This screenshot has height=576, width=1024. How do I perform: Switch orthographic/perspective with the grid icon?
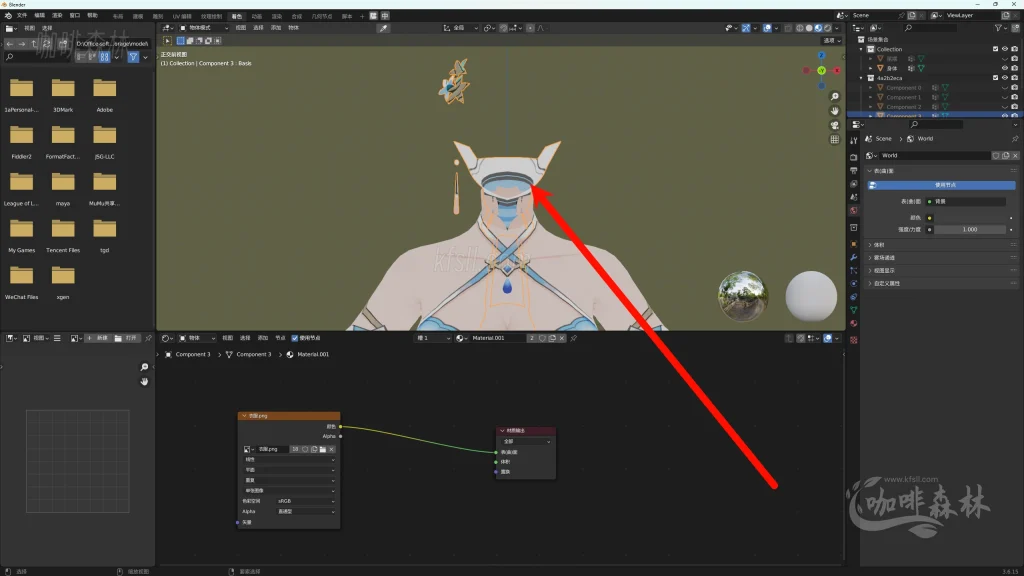[835, 140]
